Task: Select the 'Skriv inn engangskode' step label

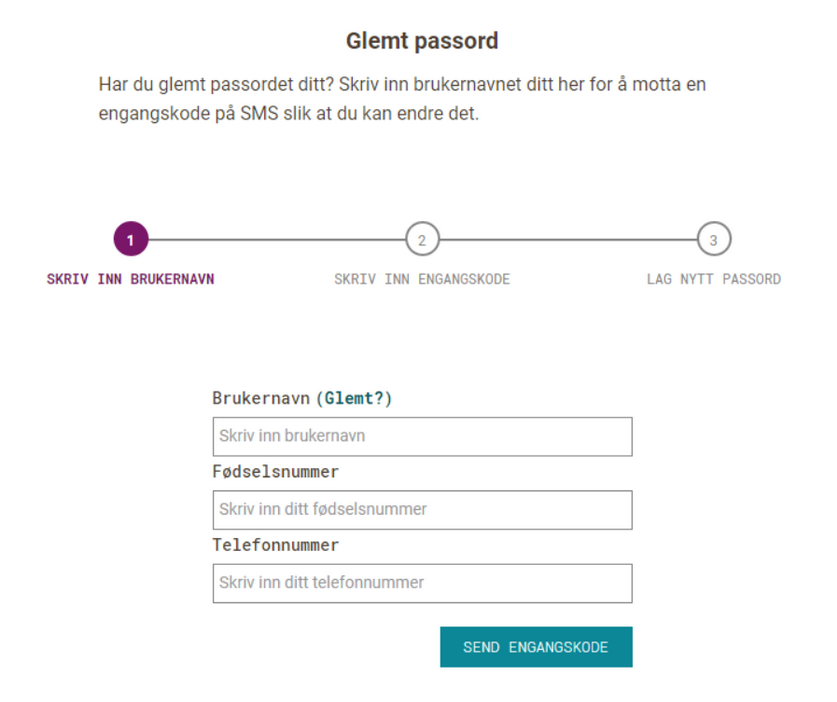Action: pos(422,279)
